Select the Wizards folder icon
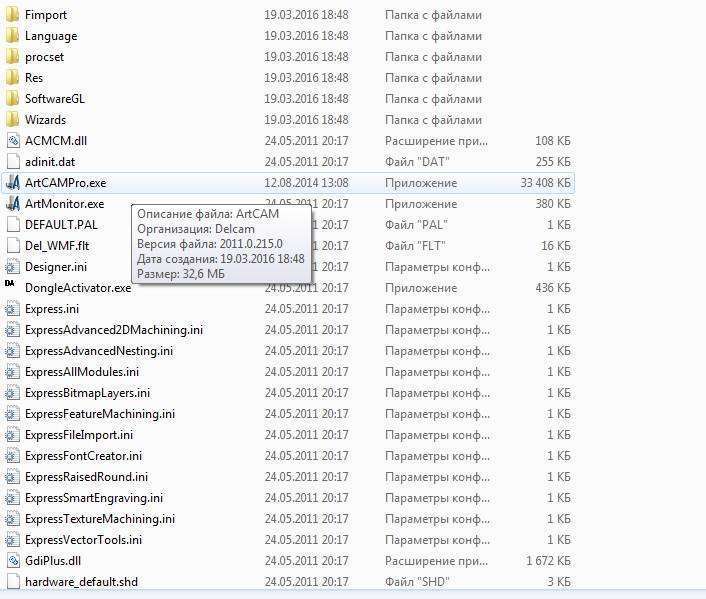This screenshot has height=599, width=706. click(x=12, y=120)
